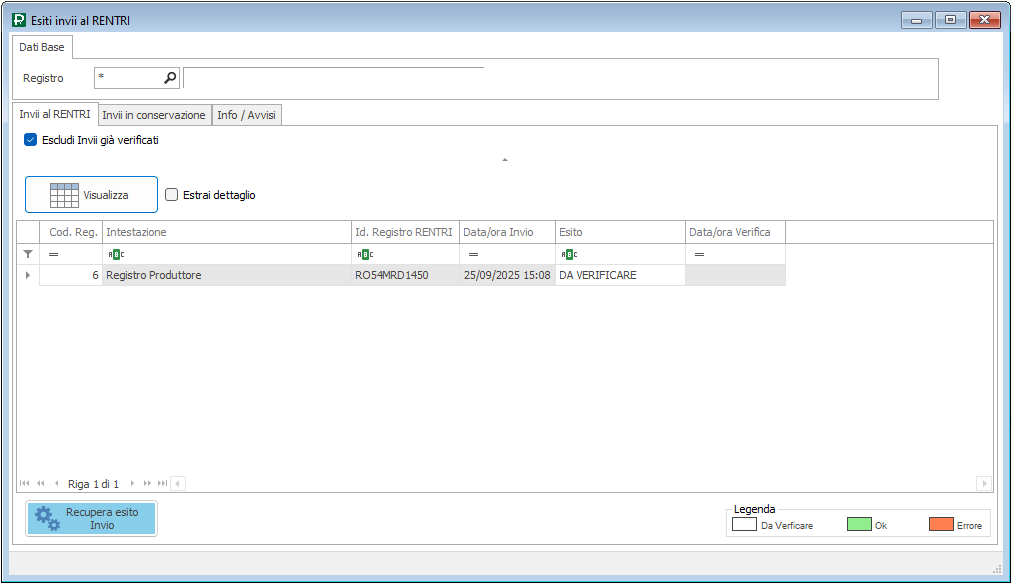The image size is (1012, 584).
Task: Go to next row in the grid navigator
Action: (132, 484)
